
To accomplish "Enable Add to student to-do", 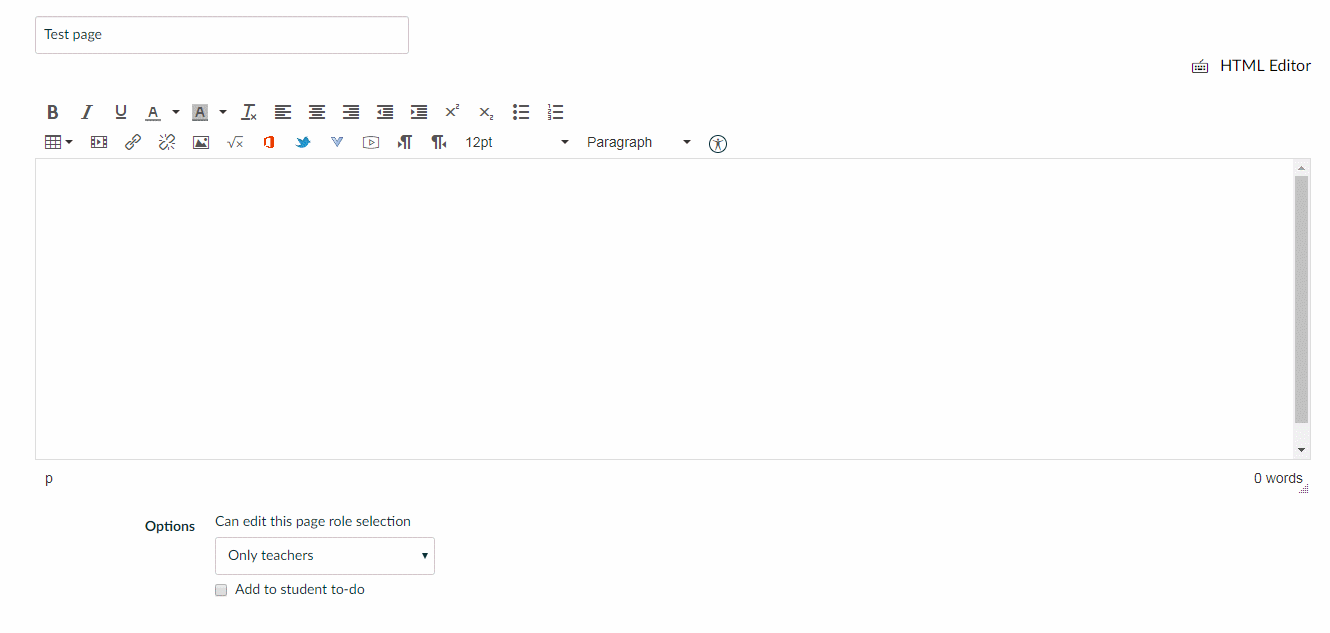I will pos(222,590).
